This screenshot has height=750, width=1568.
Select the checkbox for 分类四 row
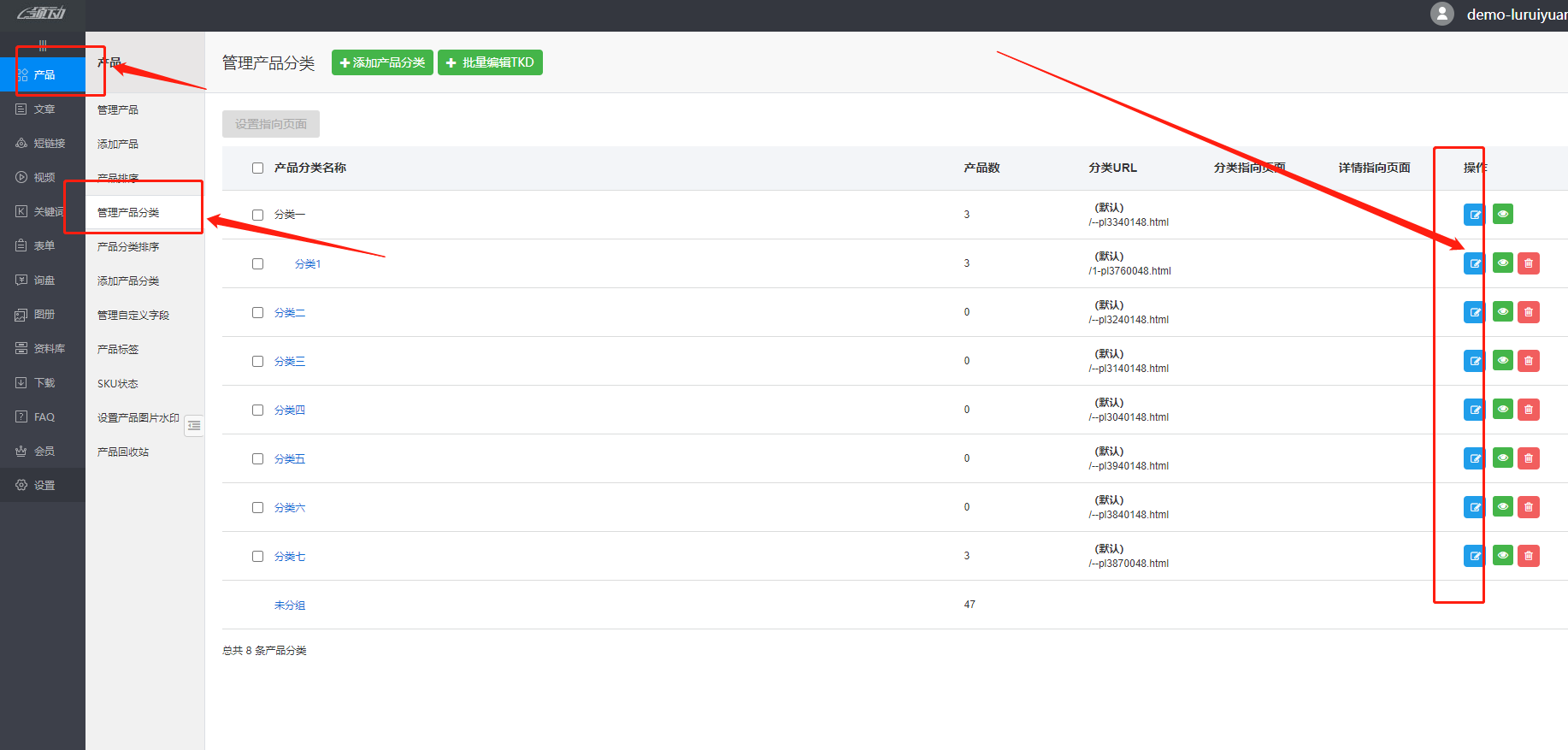point(257,410)
